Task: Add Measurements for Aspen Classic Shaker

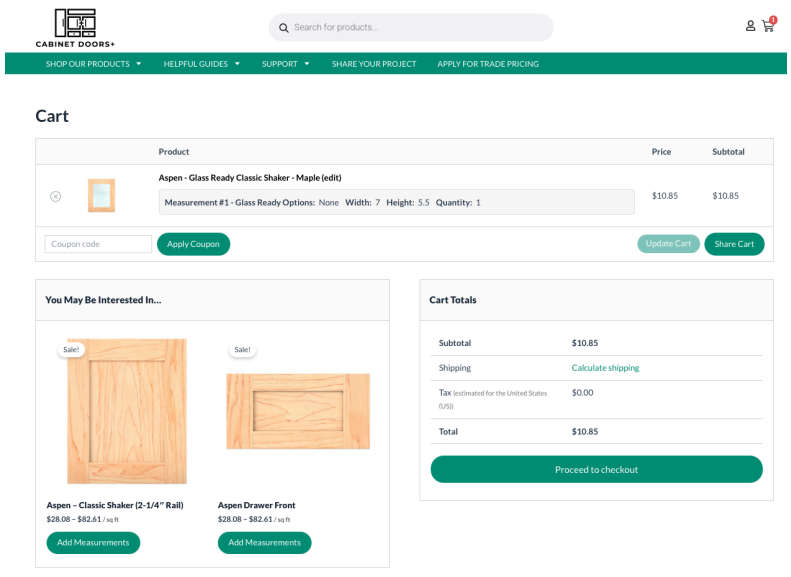Action: click(x=93, y=543)
